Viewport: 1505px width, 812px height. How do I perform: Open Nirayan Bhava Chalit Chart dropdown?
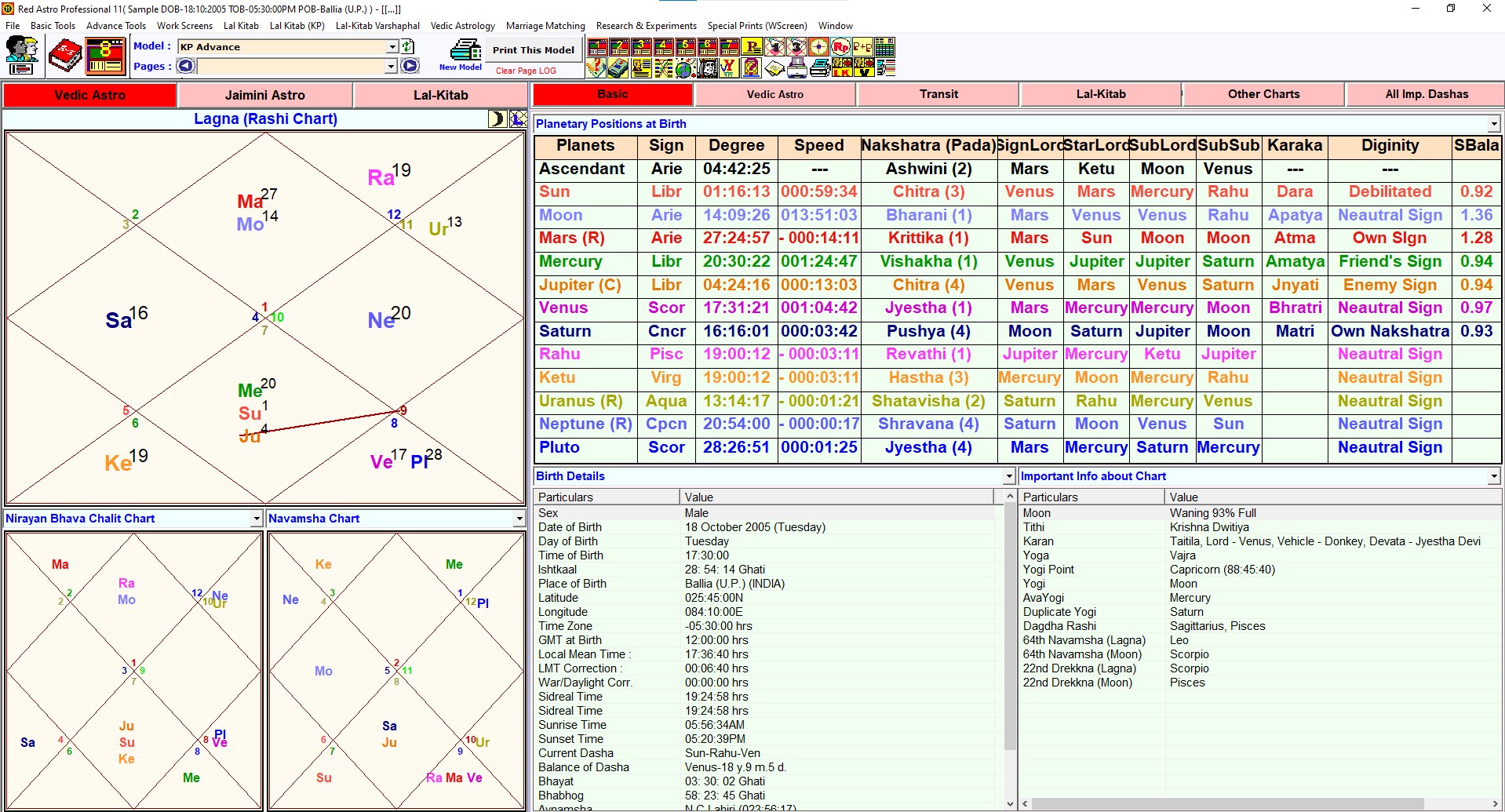pyautogui.click(x=257, y=519)
